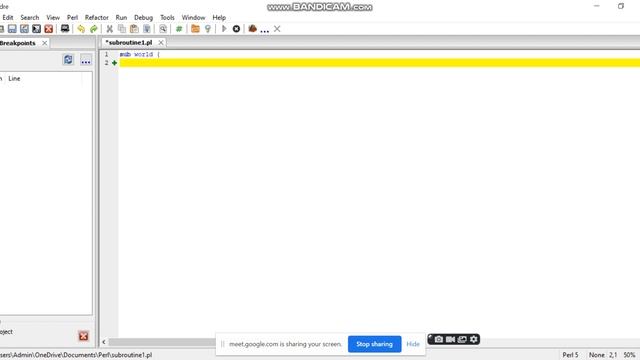The width and height of the screenshot is (640, 360).
Task: Click the Hide link in sharing bar
Action: click(x=413, y=344)
